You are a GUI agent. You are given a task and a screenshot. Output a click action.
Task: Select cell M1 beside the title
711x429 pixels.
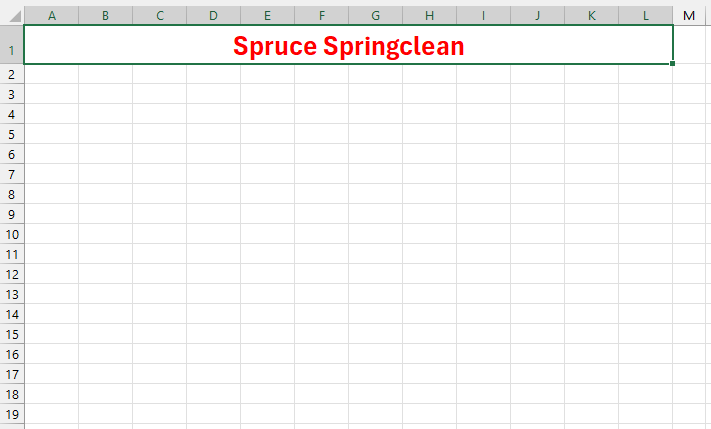pyautogui.click(x=691, y=46)
